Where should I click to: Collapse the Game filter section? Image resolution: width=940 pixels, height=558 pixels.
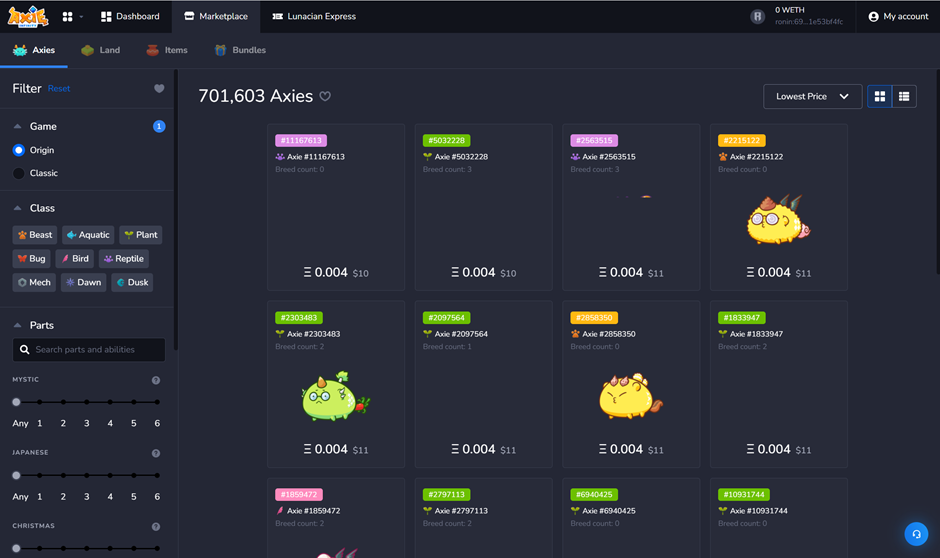coord(17,126)
